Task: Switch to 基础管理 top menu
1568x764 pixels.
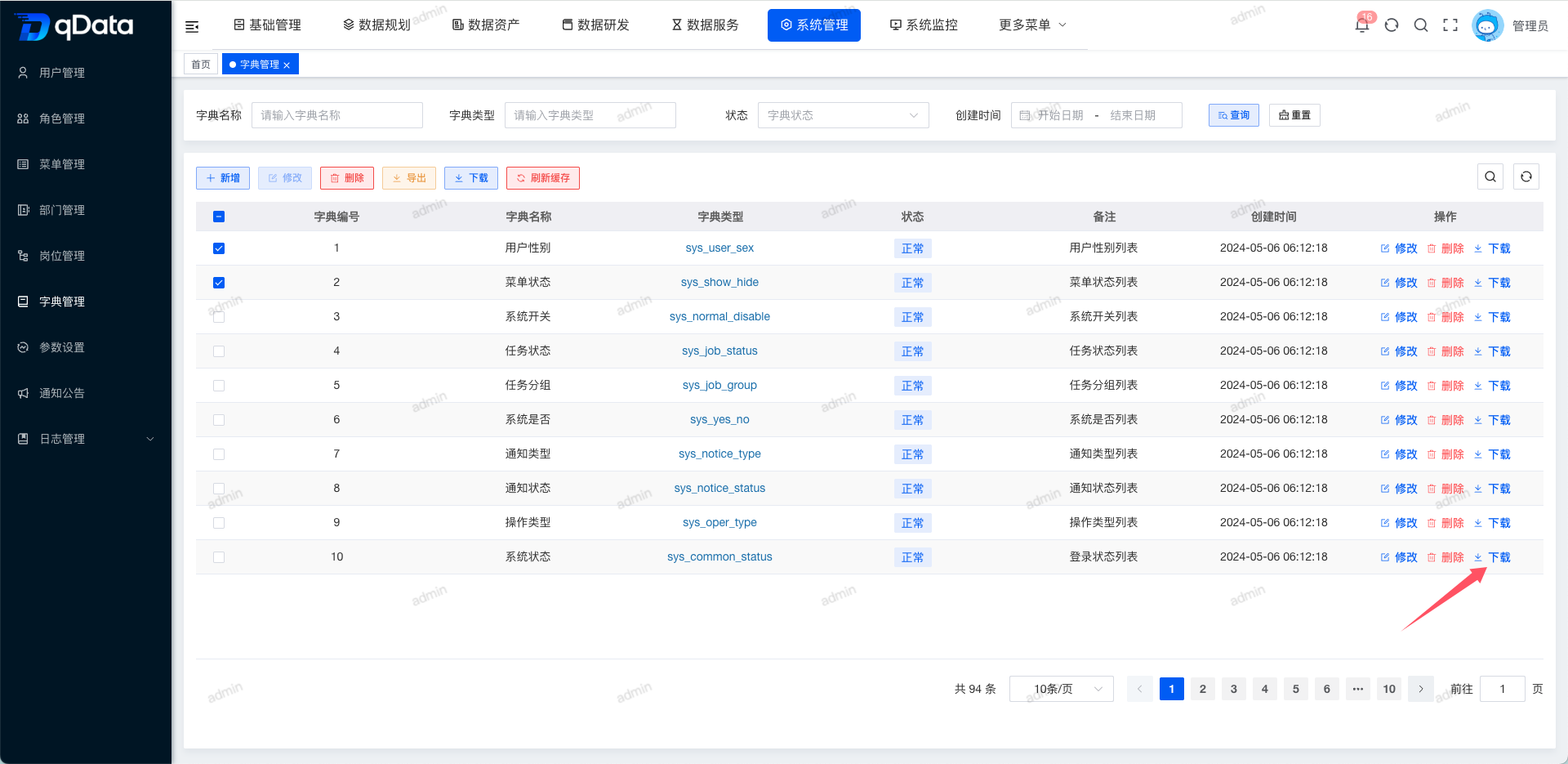Action: (267, 25)
